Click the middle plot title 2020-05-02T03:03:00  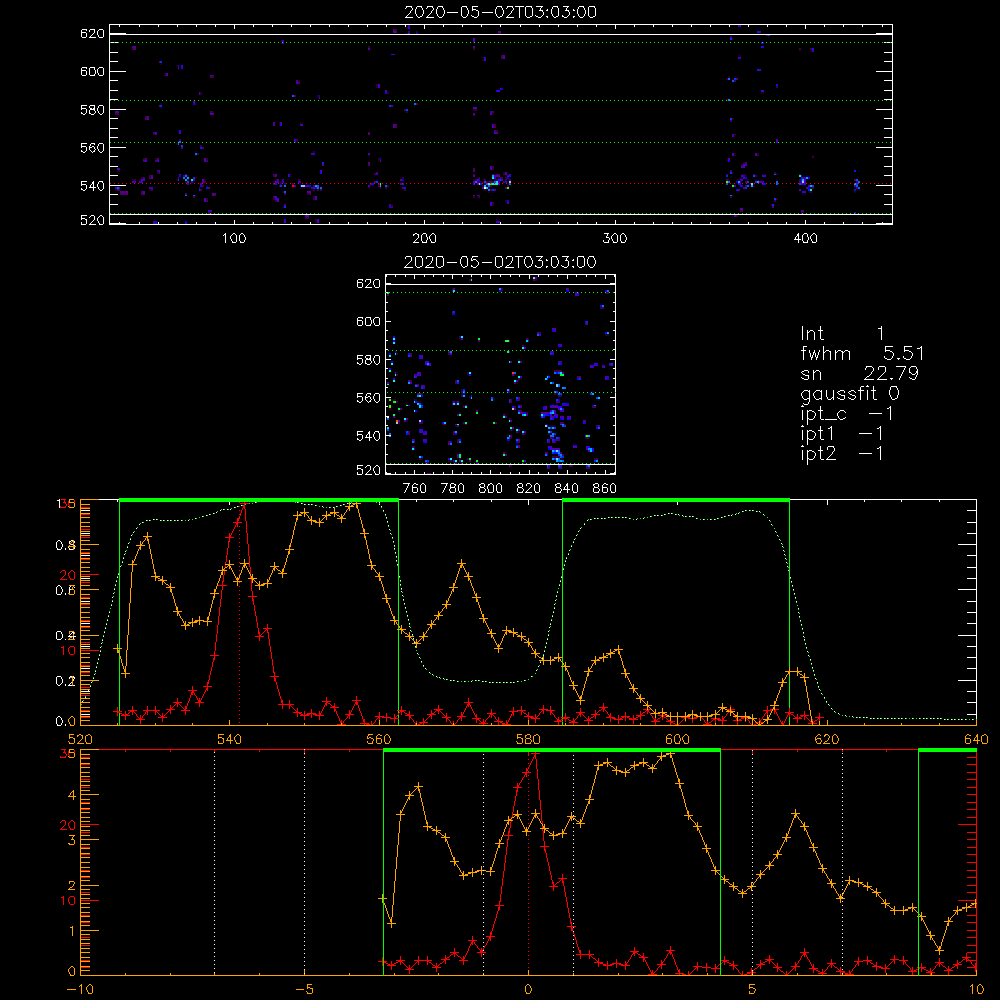(500, 262)
